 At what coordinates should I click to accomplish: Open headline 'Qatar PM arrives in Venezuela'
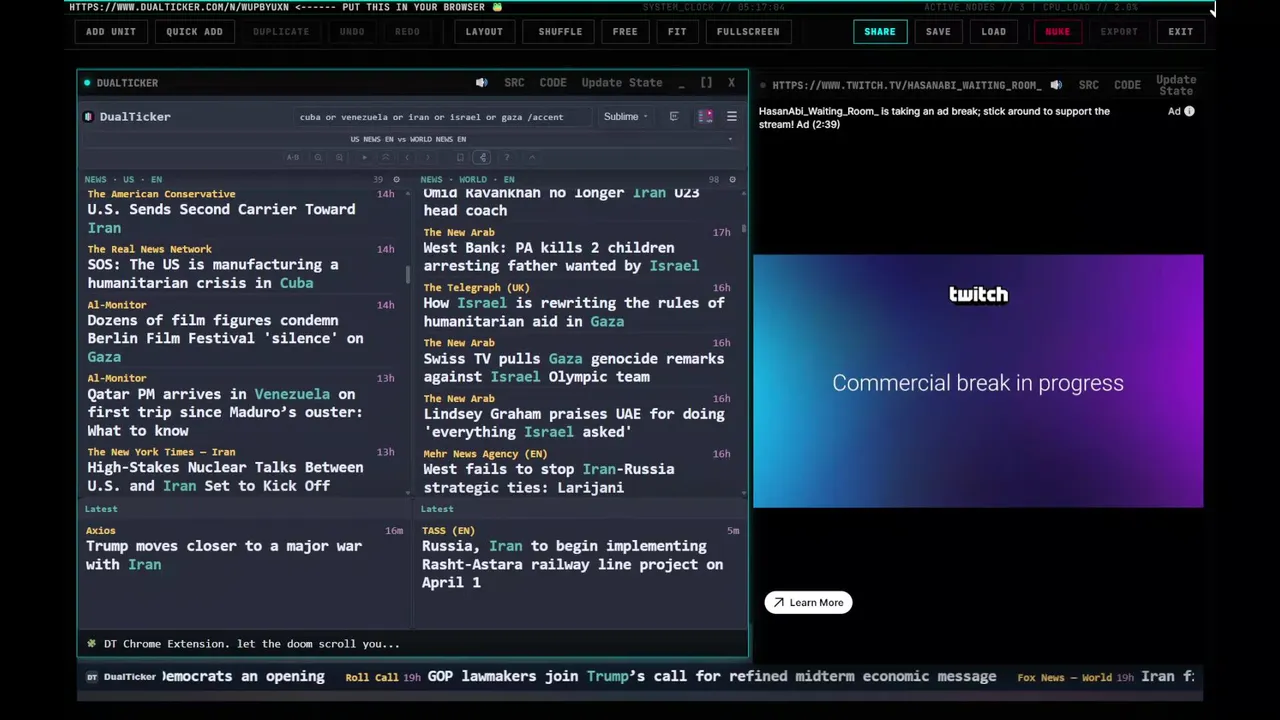click(x=225, y=412)
